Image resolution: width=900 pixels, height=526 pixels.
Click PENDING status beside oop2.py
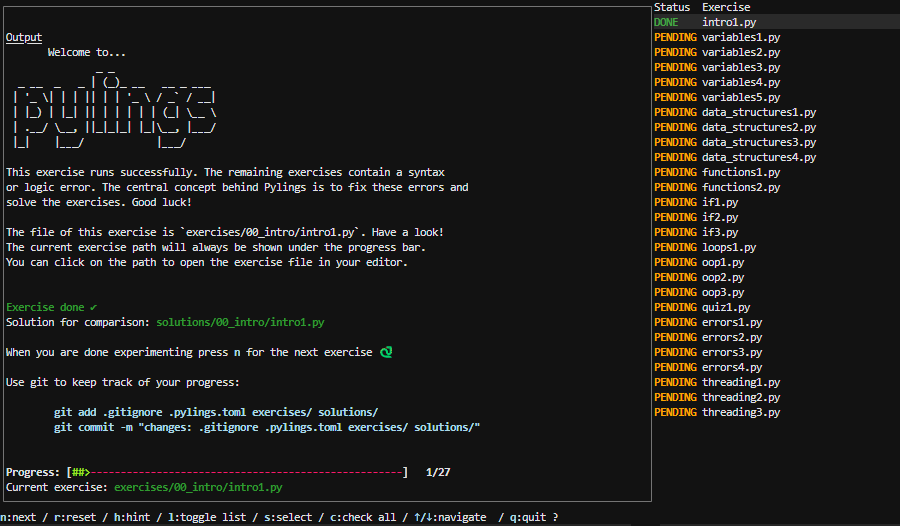(x=675, y=277)
